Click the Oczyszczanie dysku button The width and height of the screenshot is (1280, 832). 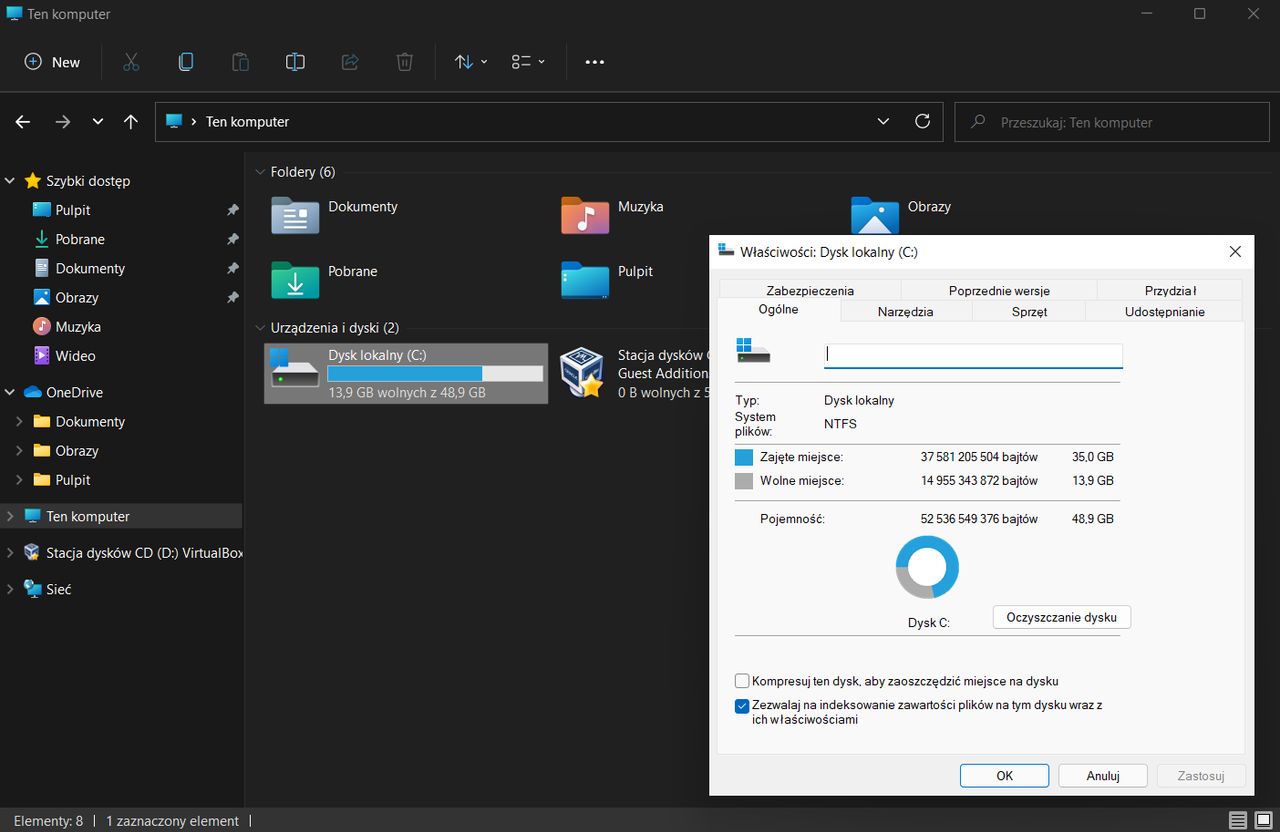(x=1061, y=617)
